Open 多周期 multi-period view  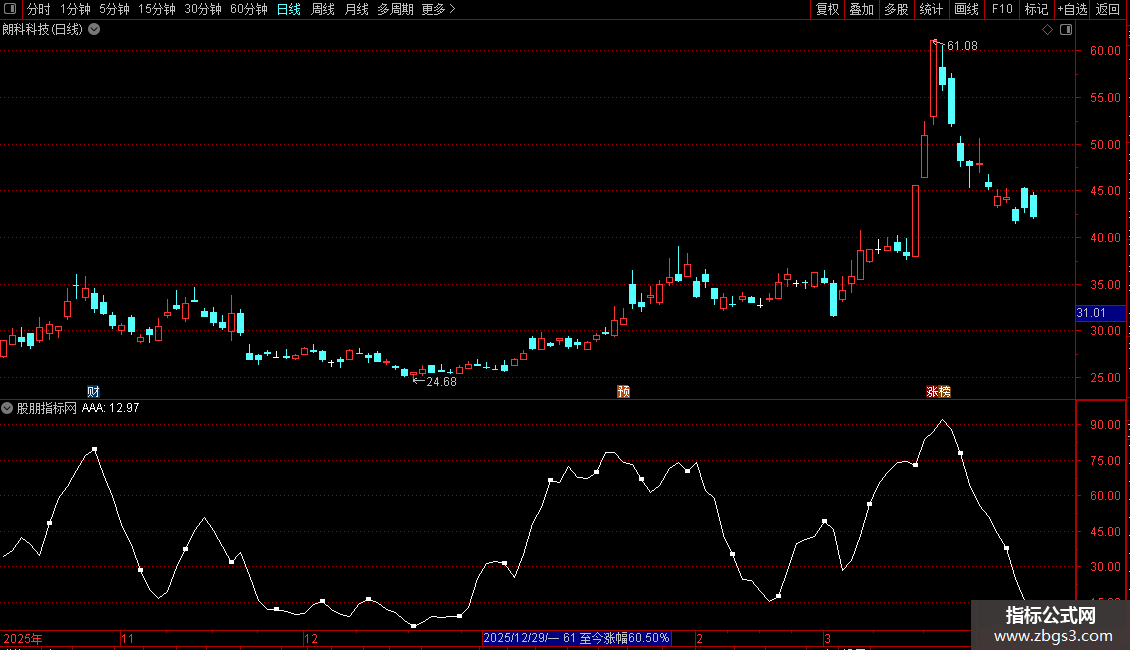pos(396,9)
